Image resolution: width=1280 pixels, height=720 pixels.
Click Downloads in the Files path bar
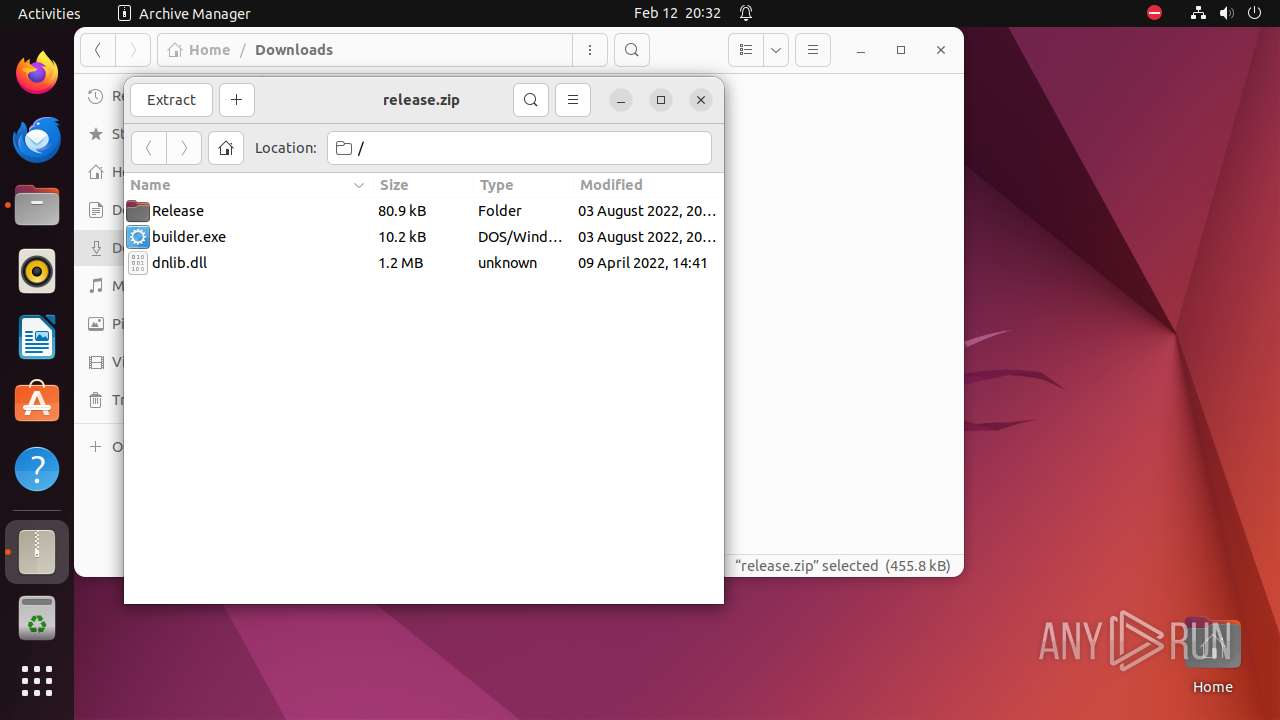tap(294, 50)
